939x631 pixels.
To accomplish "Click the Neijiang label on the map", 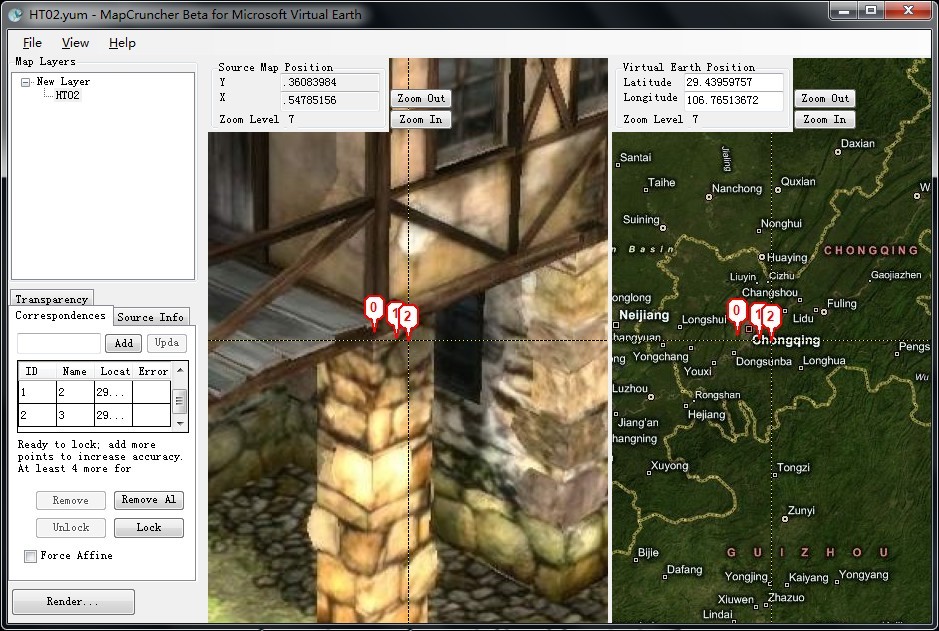I will [644, 315].
